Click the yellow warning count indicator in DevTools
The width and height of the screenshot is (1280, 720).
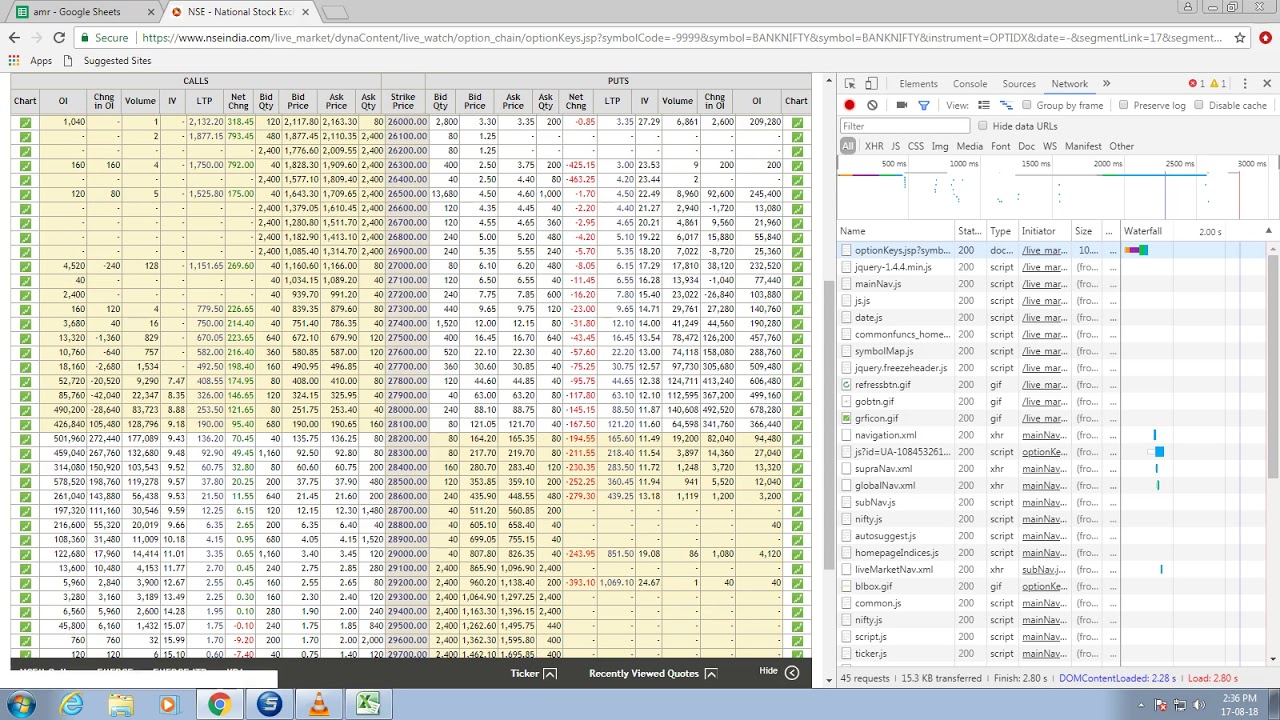pos(1220,84)
